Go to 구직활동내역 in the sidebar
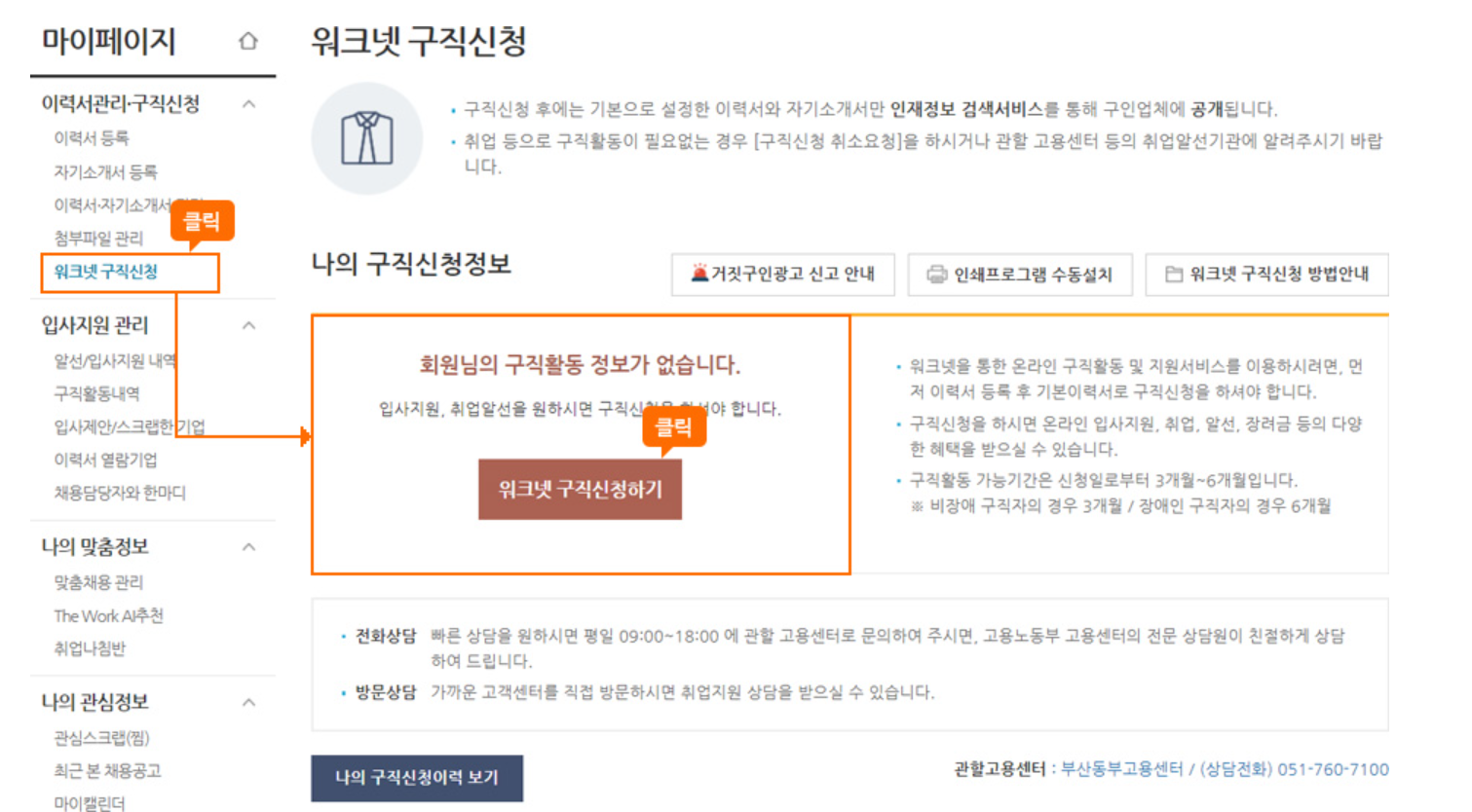The width and height of the screenshot is (1472, 812). 96,393
